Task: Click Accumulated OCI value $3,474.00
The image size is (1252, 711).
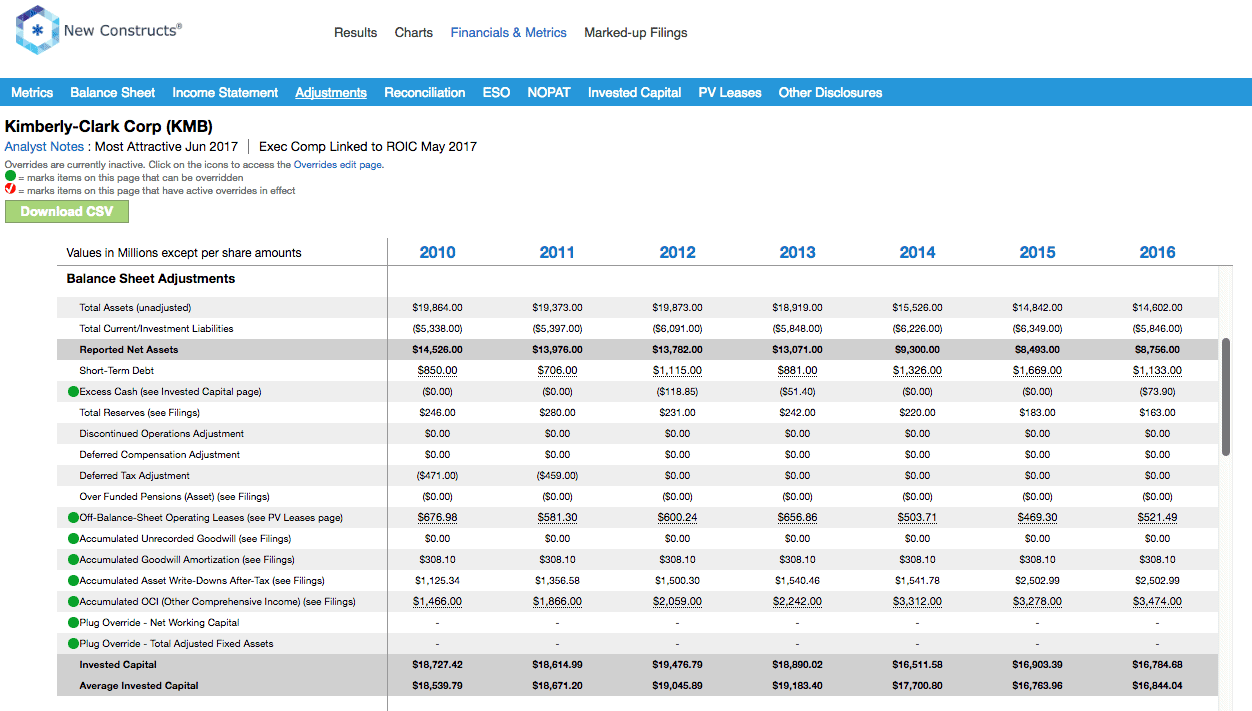Action: 1157,602
